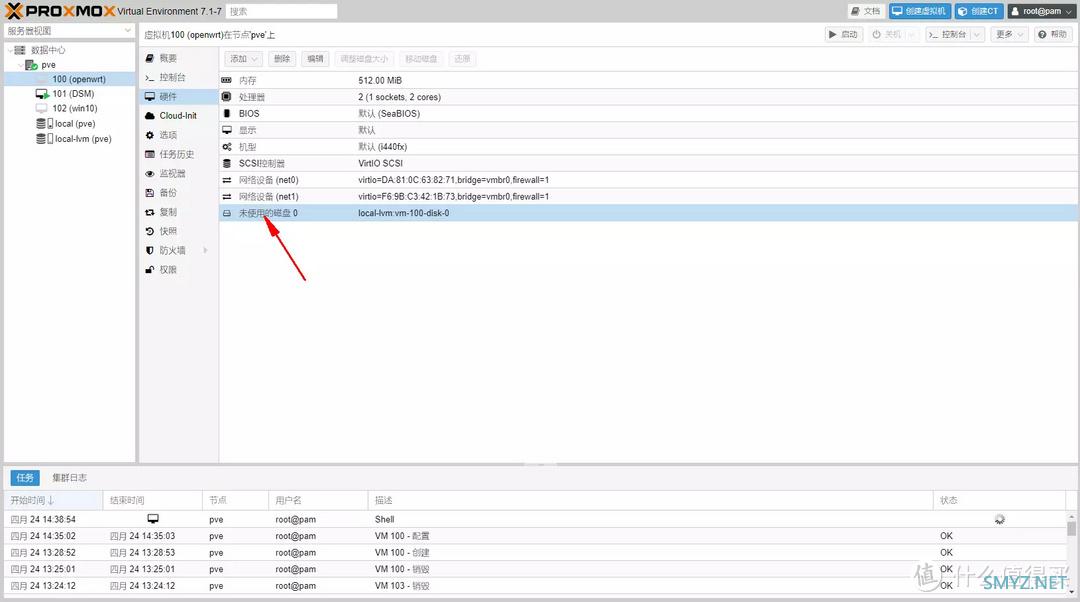Open the 硬件 hardware tab
This screenshot has width=1080, height=602.
[x=178, y=96]
